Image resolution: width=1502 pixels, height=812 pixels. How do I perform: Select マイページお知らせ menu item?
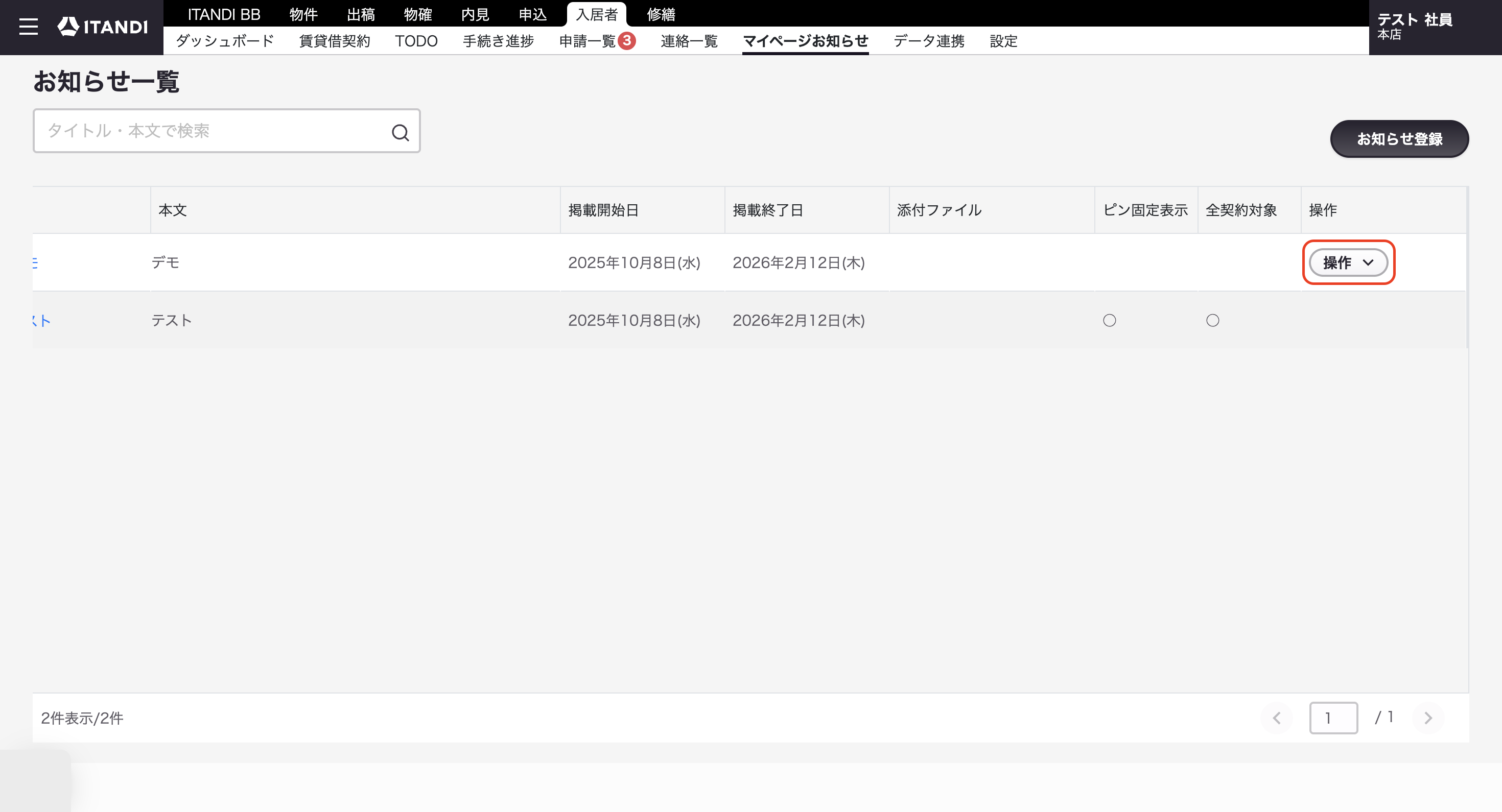[x=805, y=41]
